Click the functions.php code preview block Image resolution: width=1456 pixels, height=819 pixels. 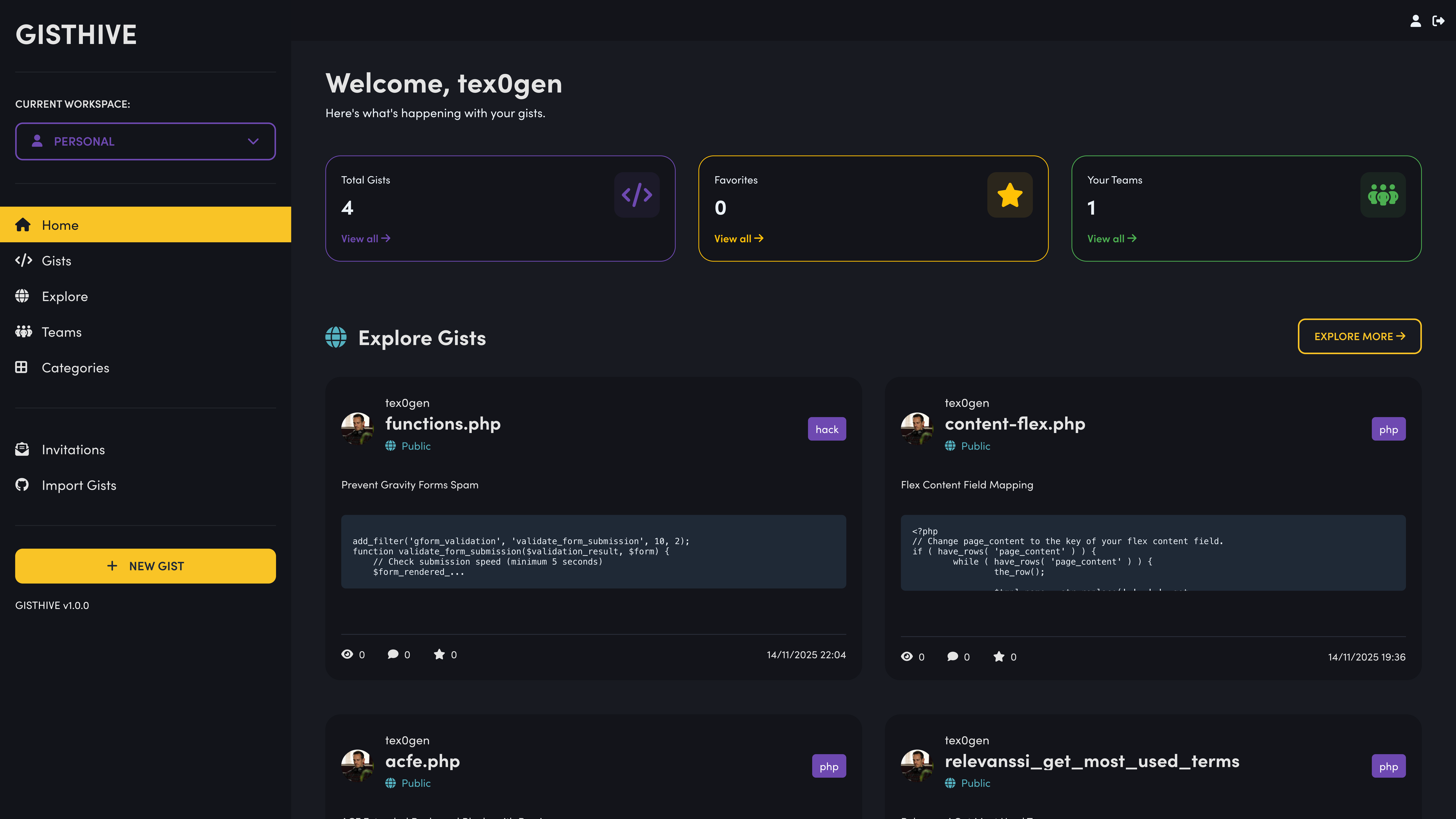coord(593,552)
